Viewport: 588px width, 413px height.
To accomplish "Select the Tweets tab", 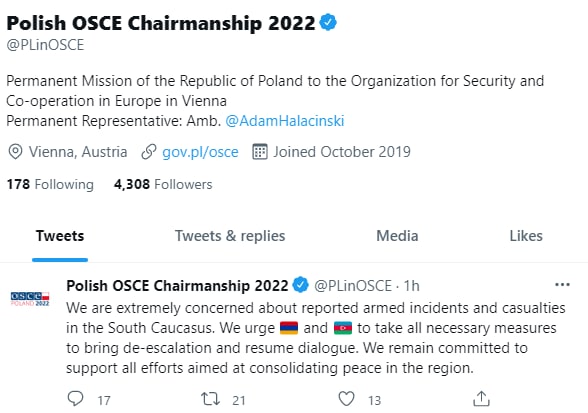I will (60, 236).
